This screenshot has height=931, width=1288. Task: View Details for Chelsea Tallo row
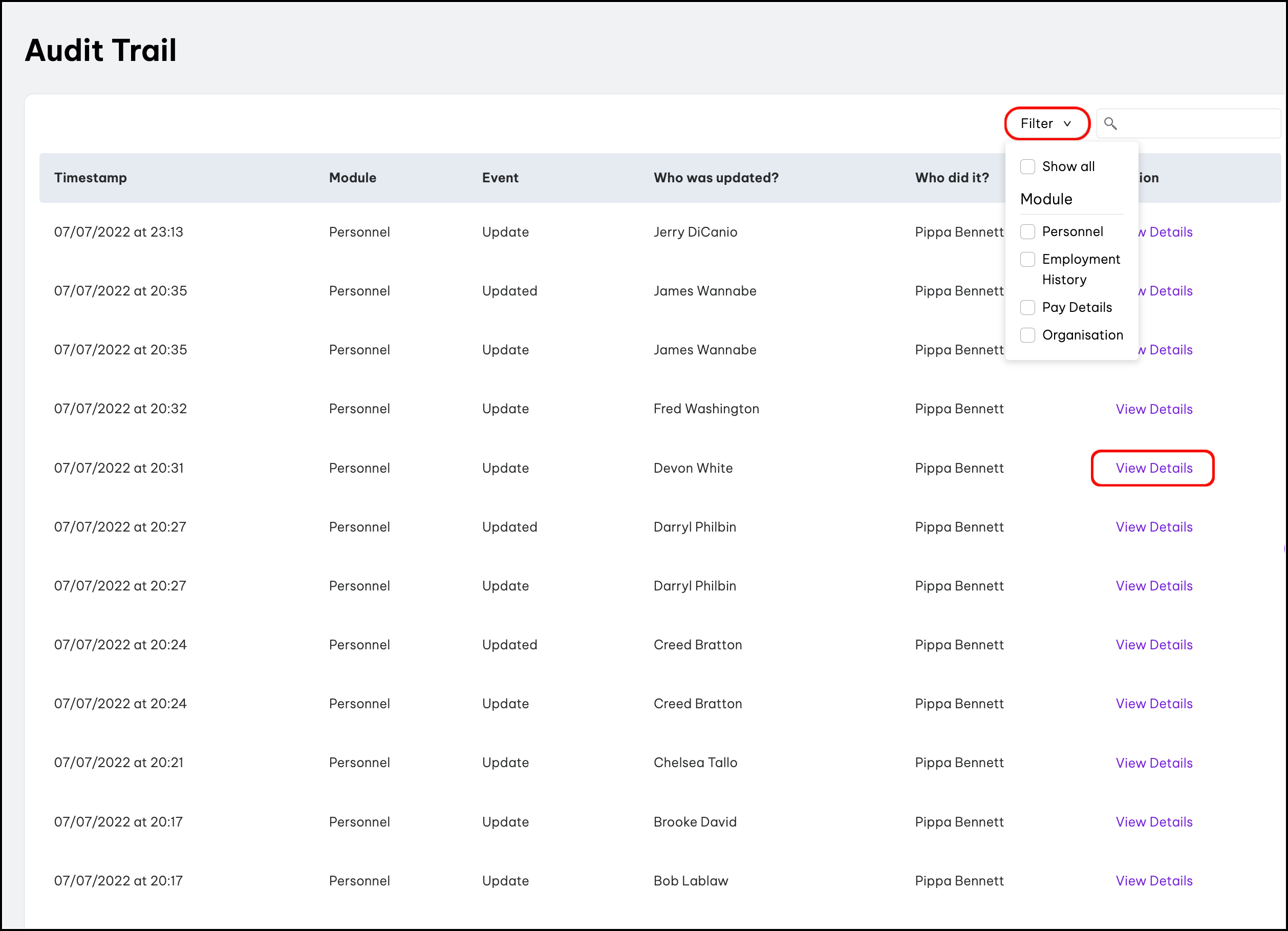pos(1153,763)
